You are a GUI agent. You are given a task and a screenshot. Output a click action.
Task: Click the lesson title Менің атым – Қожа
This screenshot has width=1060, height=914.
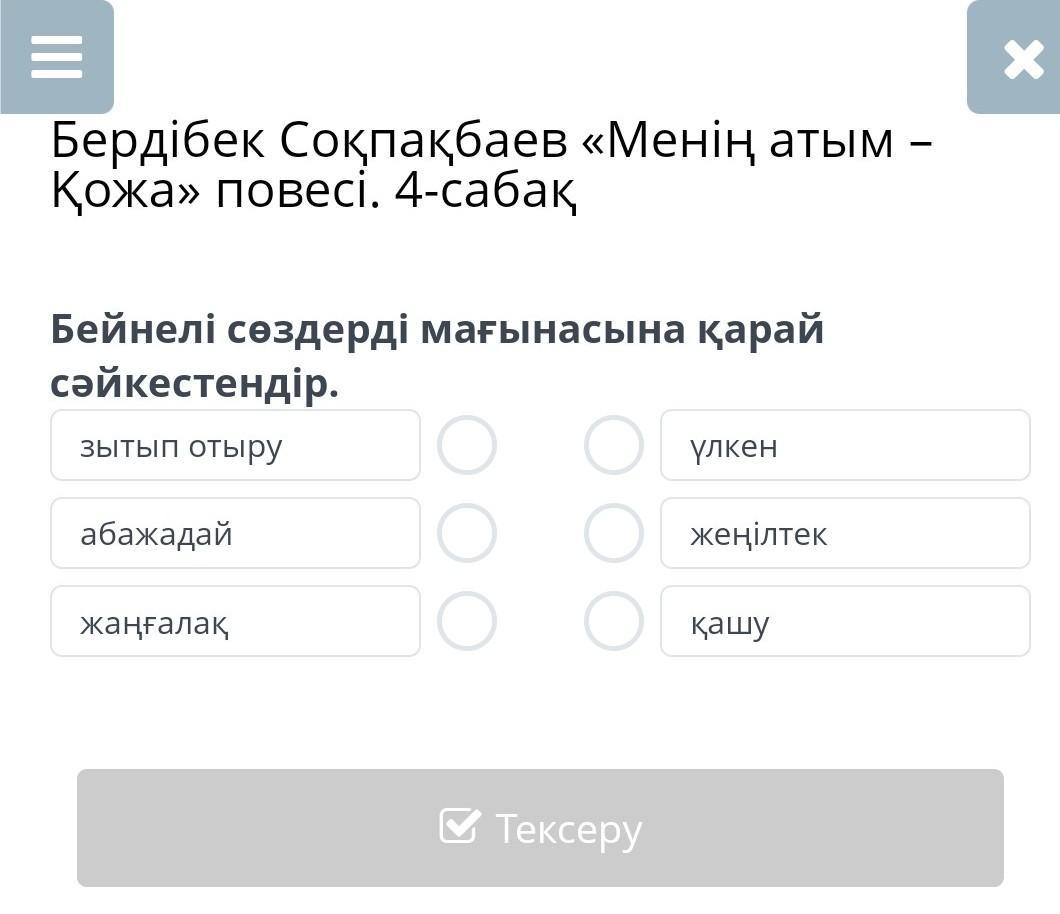coord(760,142)
